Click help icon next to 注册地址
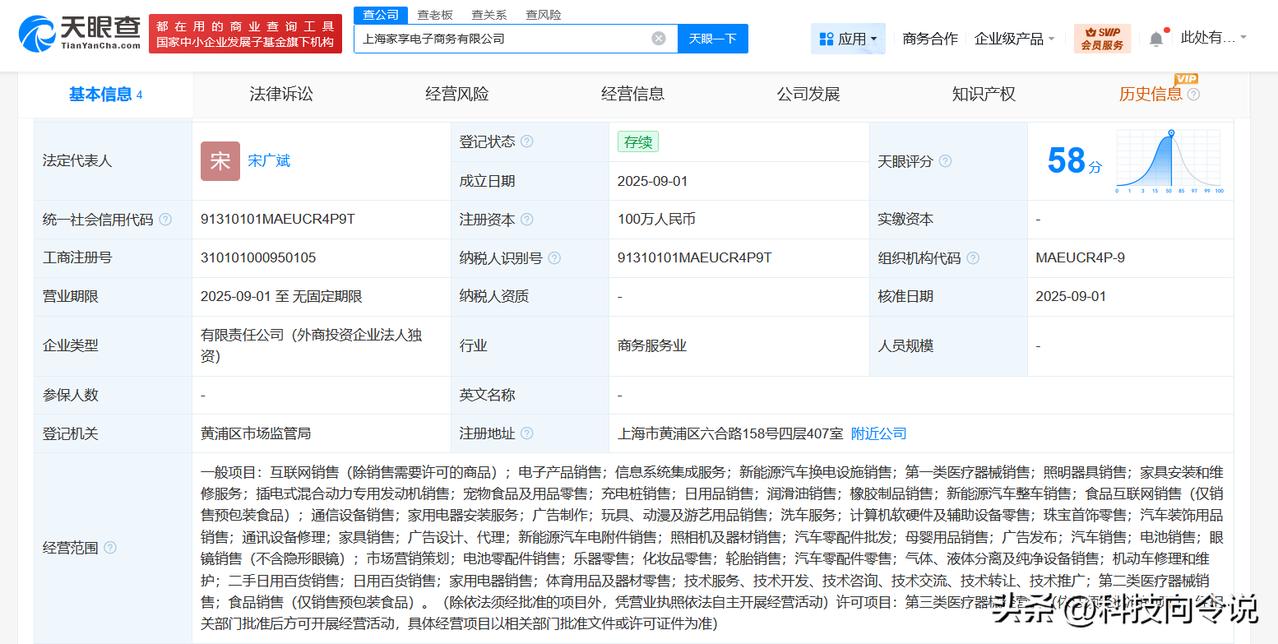Viewport: 1278px width, 644px height. coord(527,433)
